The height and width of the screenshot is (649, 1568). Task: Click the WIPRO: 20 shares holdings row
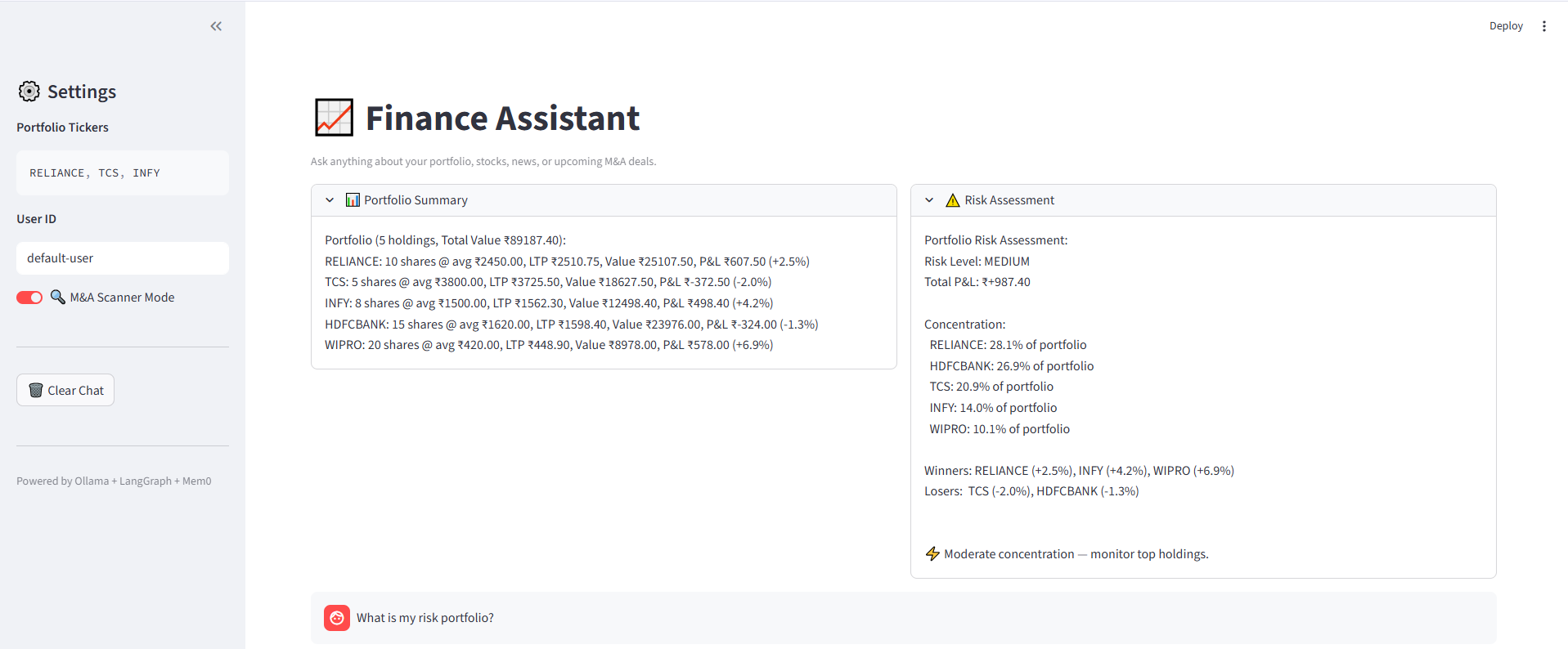549,345
